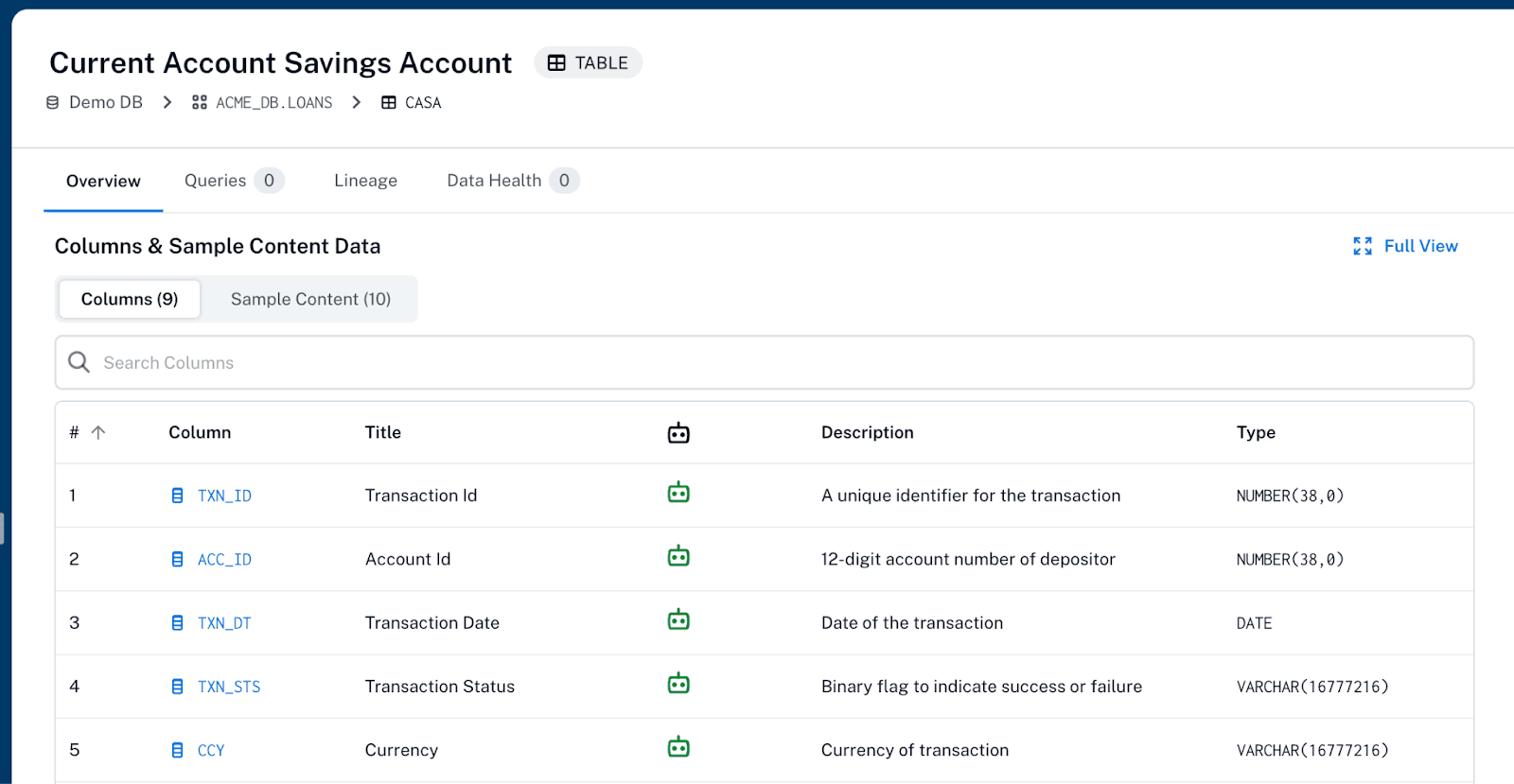This screenshot has height=784, width=1514.
Task: Click the column icon beside TXN_DT
Action: pyautogui.click(x=177, y=622)
